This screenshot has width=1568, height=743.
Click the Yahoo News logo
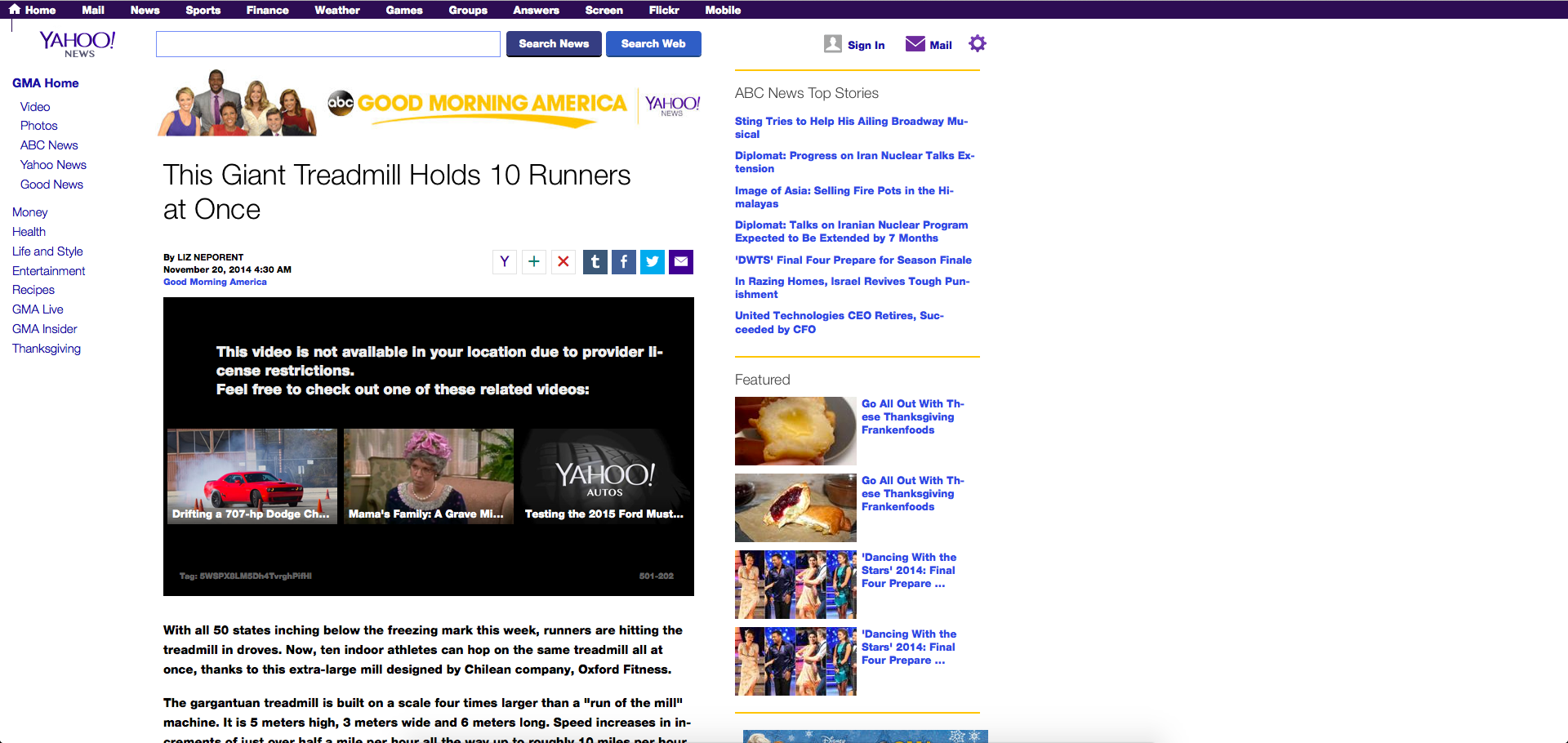78,43
